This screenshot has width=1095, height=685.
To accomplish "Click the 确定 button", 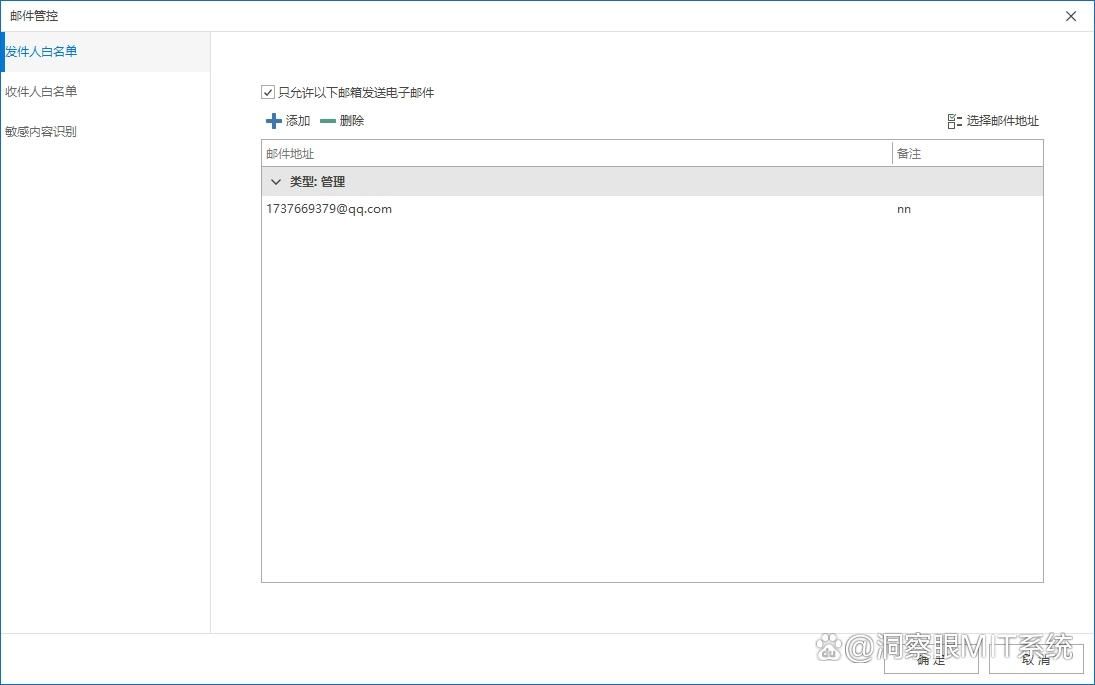I will (931, 659).
